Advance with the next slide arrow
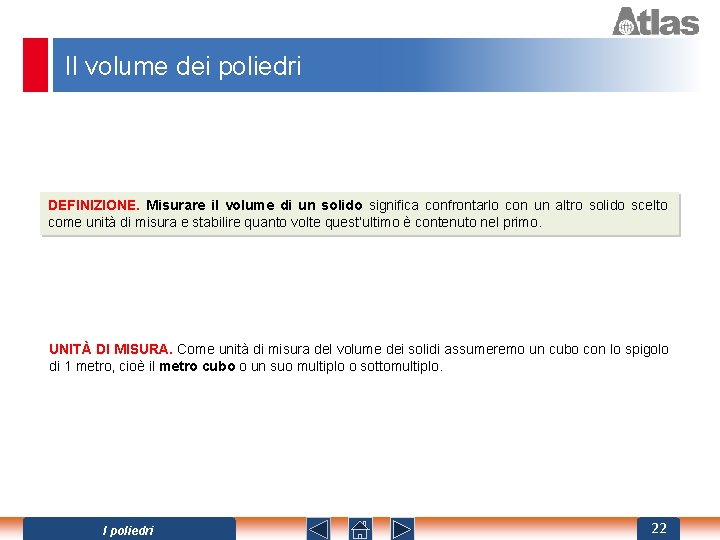 coord(402,529)
